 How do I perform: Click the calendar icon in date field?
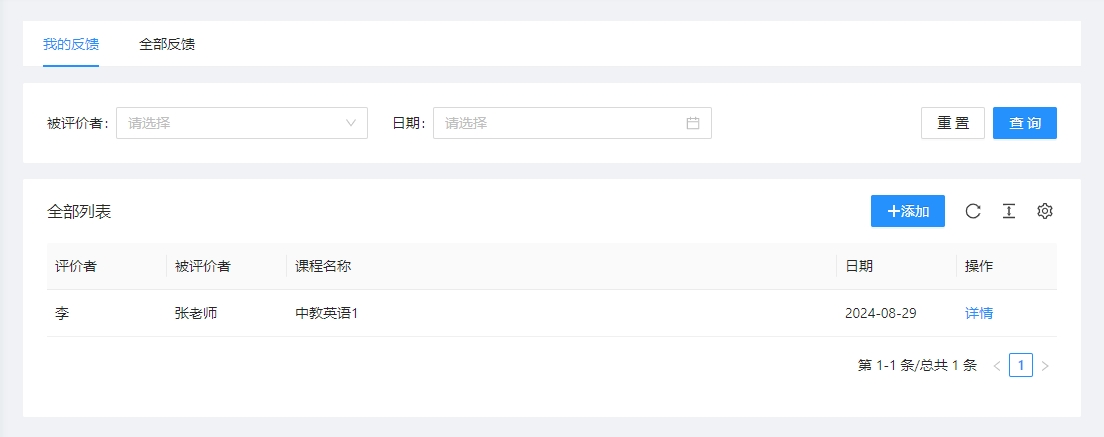(693, 123)
